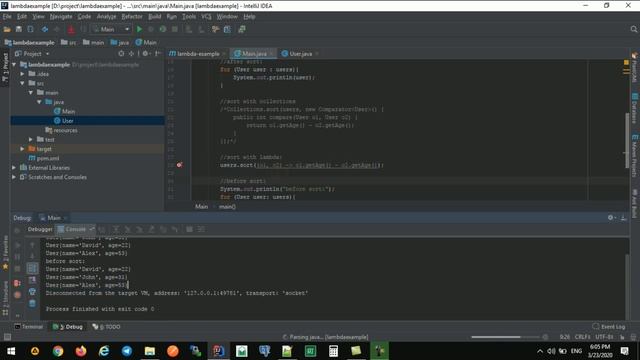Image resolution: width=640 pixels, height=360 pixels.
Task: Click the Mute Breakpoints icon in the Debug sidebar
Action: coord(17,294)
